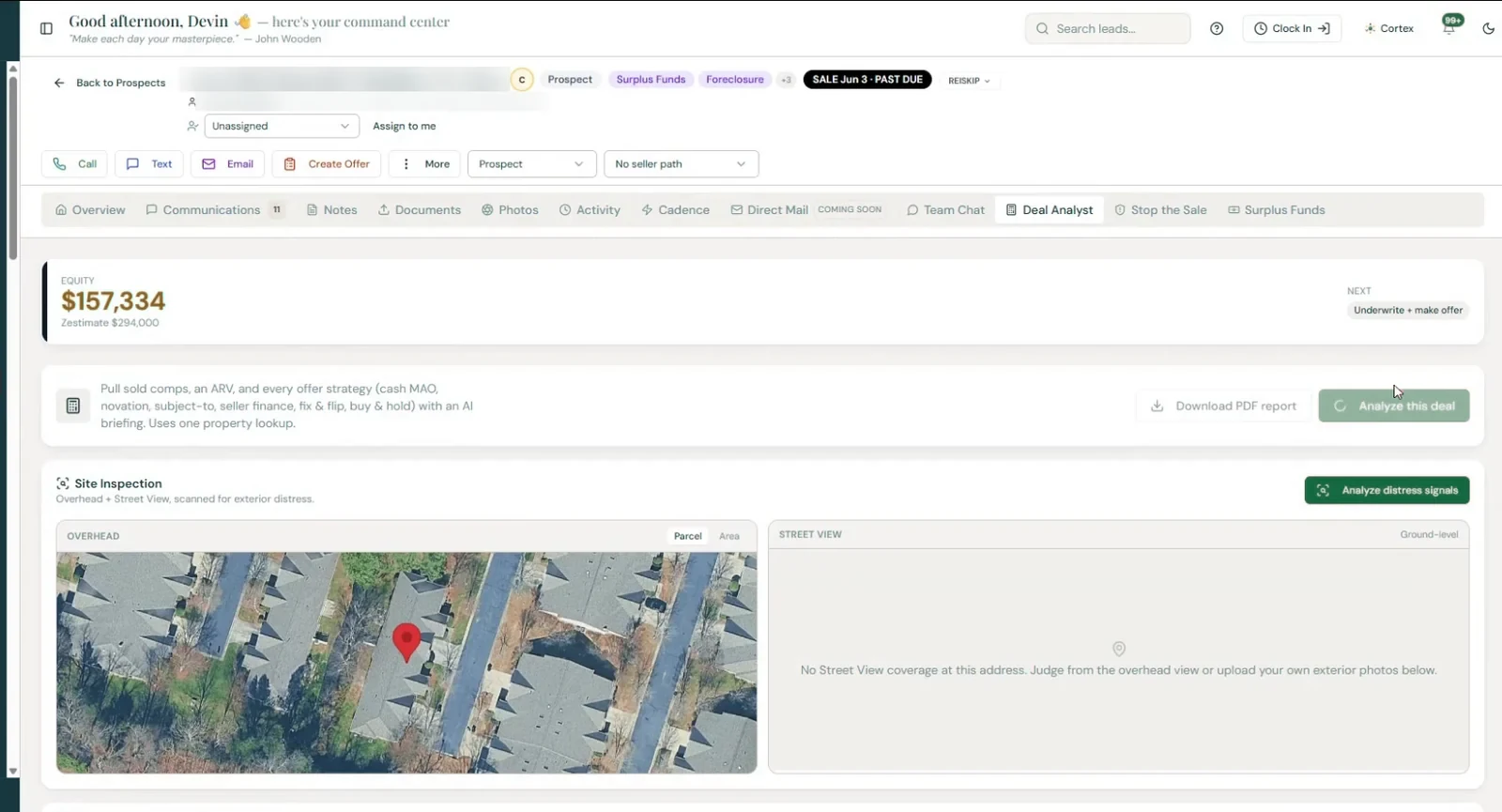
Task: Click Underwrite + make offer next step
Action: point(1408,311)
